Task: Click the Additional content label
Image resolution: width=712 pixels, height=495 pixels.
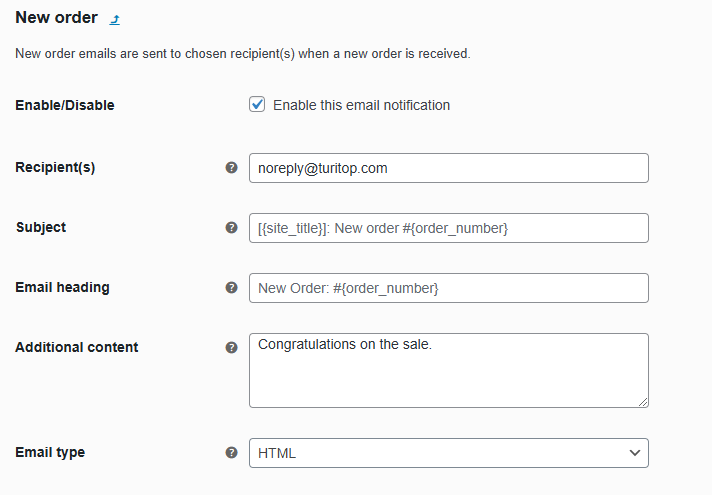Action: coord(77,347)
